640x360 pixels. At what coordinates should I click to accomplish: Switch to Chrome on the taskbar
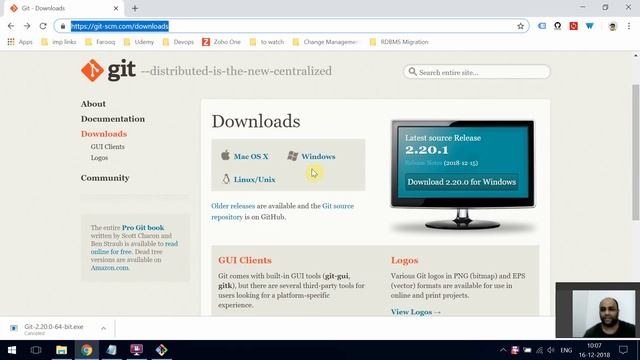click(x=86, y=350)
